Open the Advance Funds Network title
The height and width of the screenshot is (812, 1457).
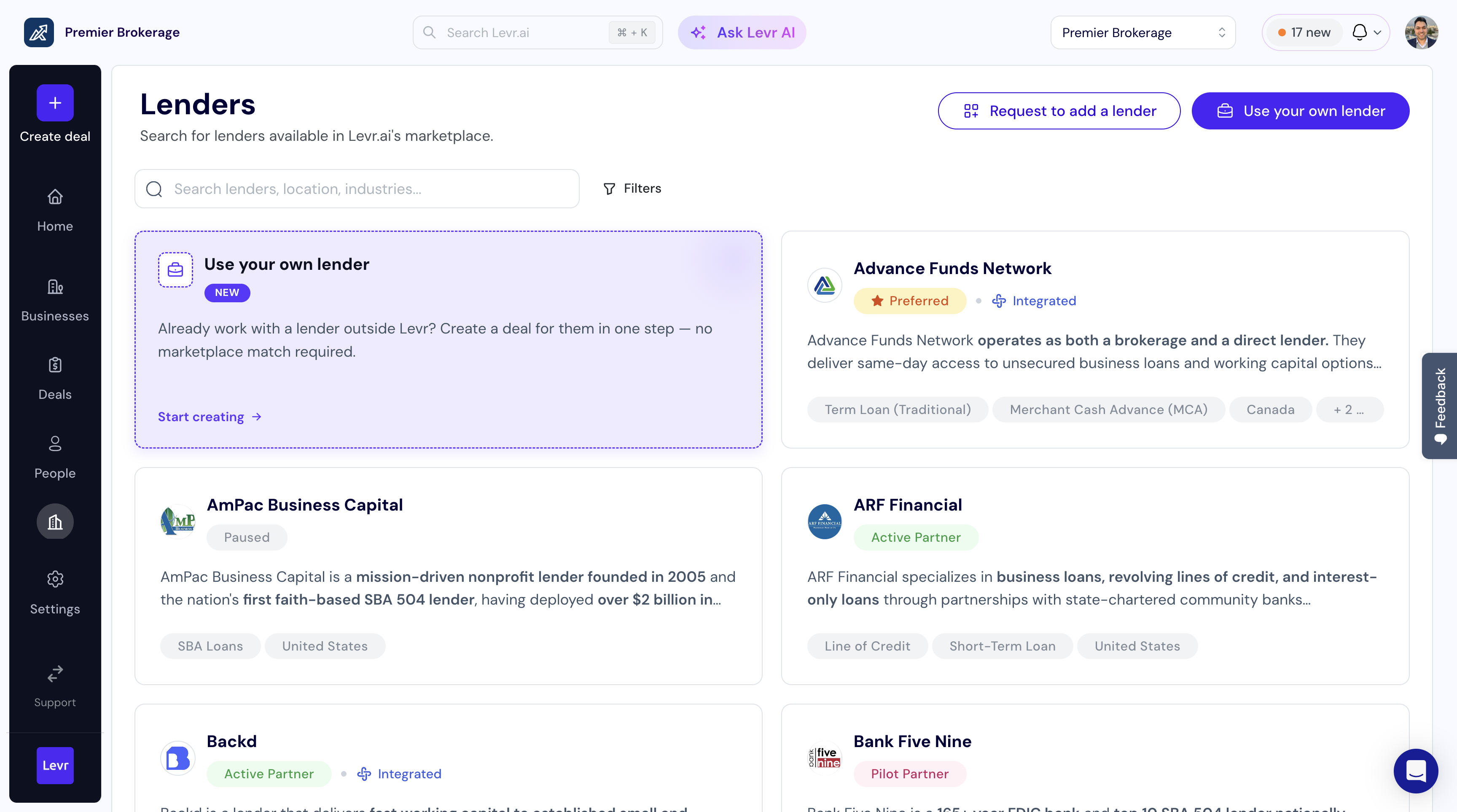[952, 268]
